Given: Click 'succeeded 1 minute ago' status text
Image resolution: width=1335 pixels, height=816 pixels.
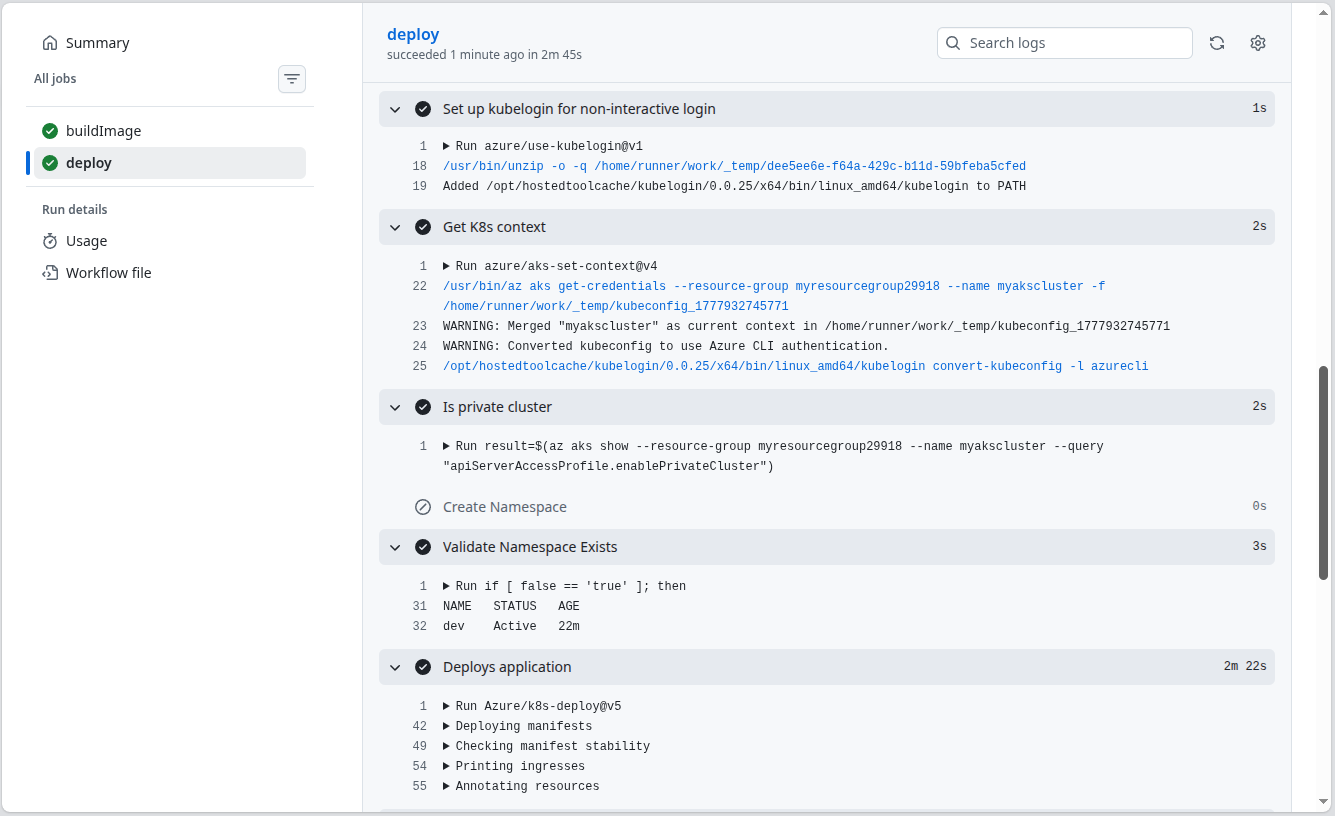Looking at the screenshot, I should point(484,55).
